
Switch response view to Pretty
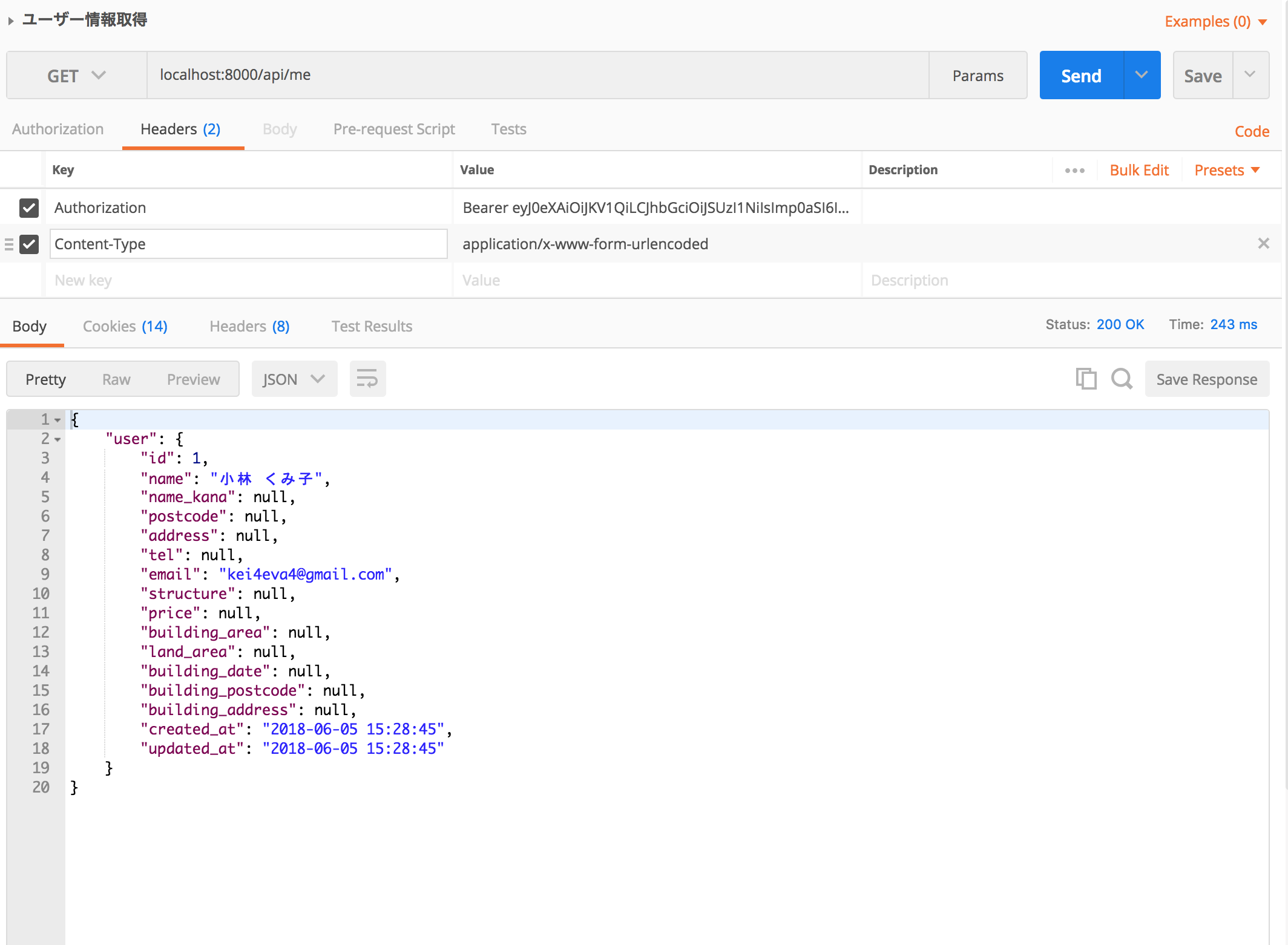click(x=45, y=379)
